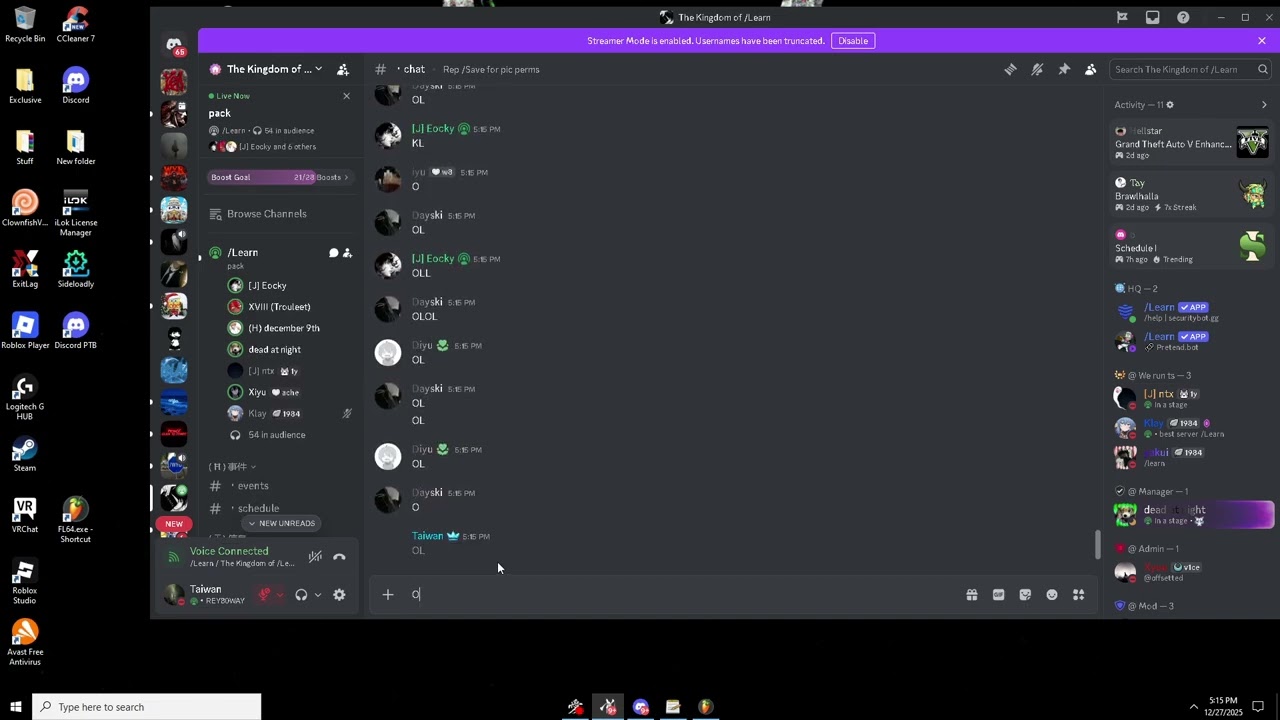Toggle channel notification settings bell icon
Image resolution: width=1280 pixels, height=720 pixels.
click(1037, 69)
